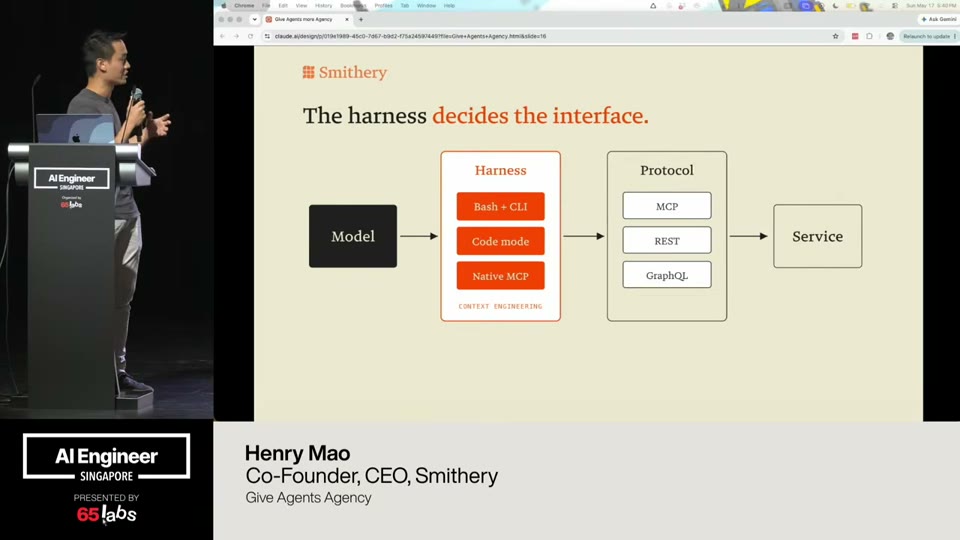960x540 pixels.
Task: Open a new browser tab
Action: (361, 20)
